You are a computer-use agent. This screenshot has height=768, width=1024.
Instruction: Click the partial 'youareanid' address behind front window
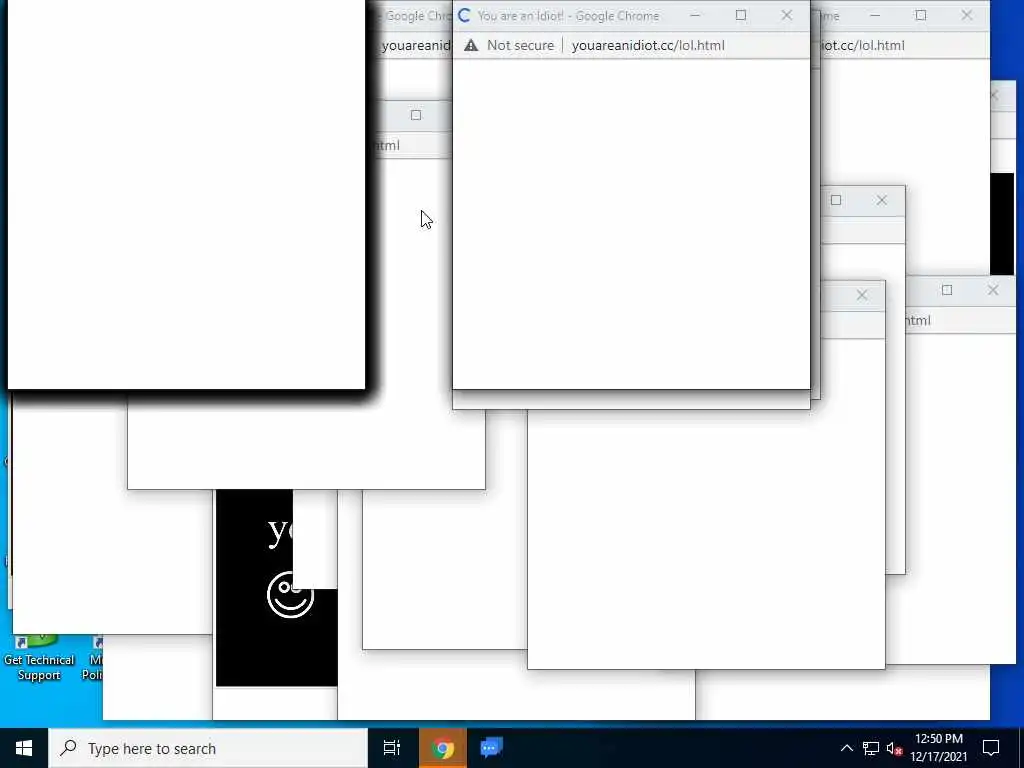[x=416, y=46]
